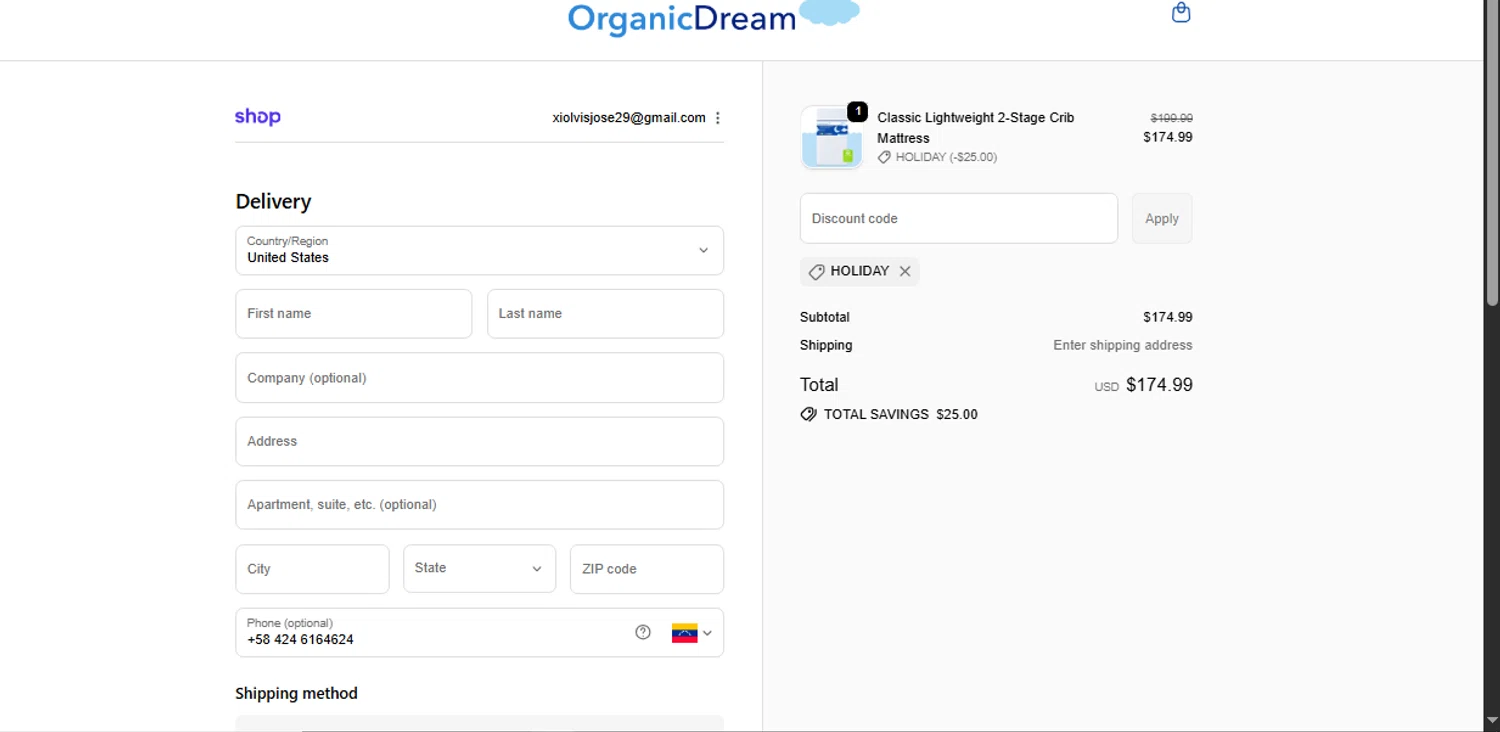This screenshot has width=1500, height=732.
Task: Focus the ZIP code field
Action: (647, 569)
